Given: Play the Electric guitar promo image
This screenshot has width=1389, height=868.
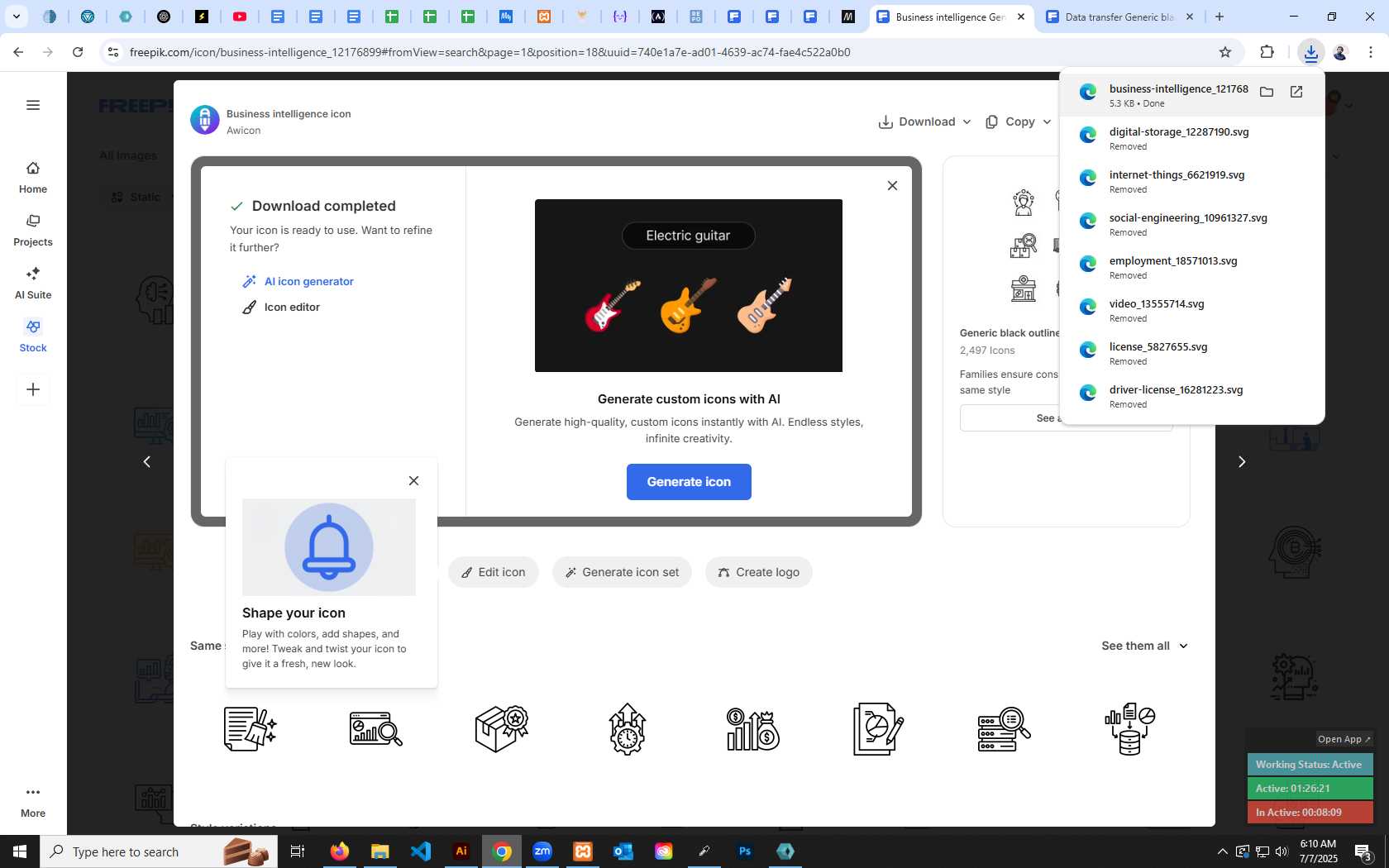Looking at the screenshot, I should click(689, 285).
